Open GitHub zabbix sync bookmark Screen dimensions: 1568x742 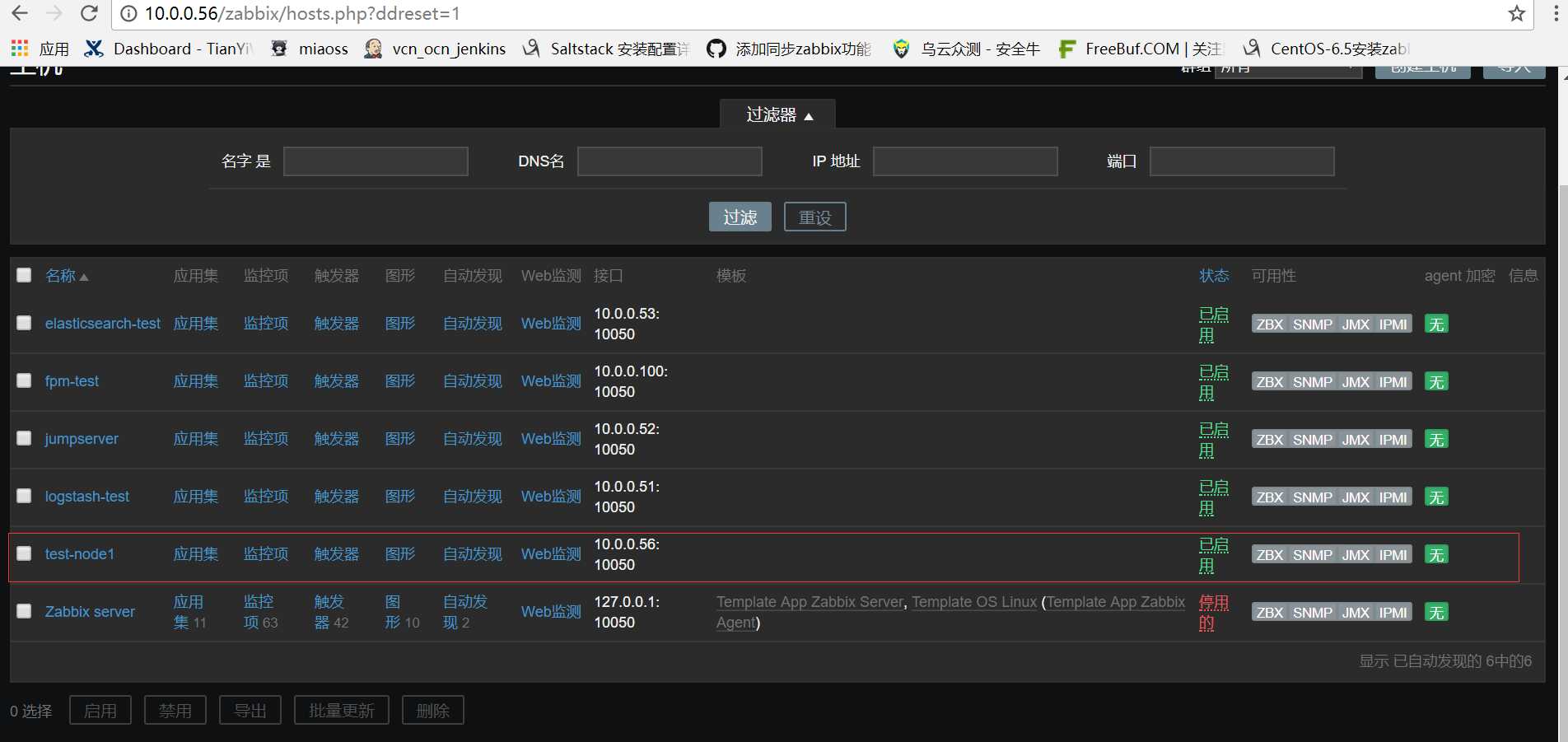click(789, 49)
